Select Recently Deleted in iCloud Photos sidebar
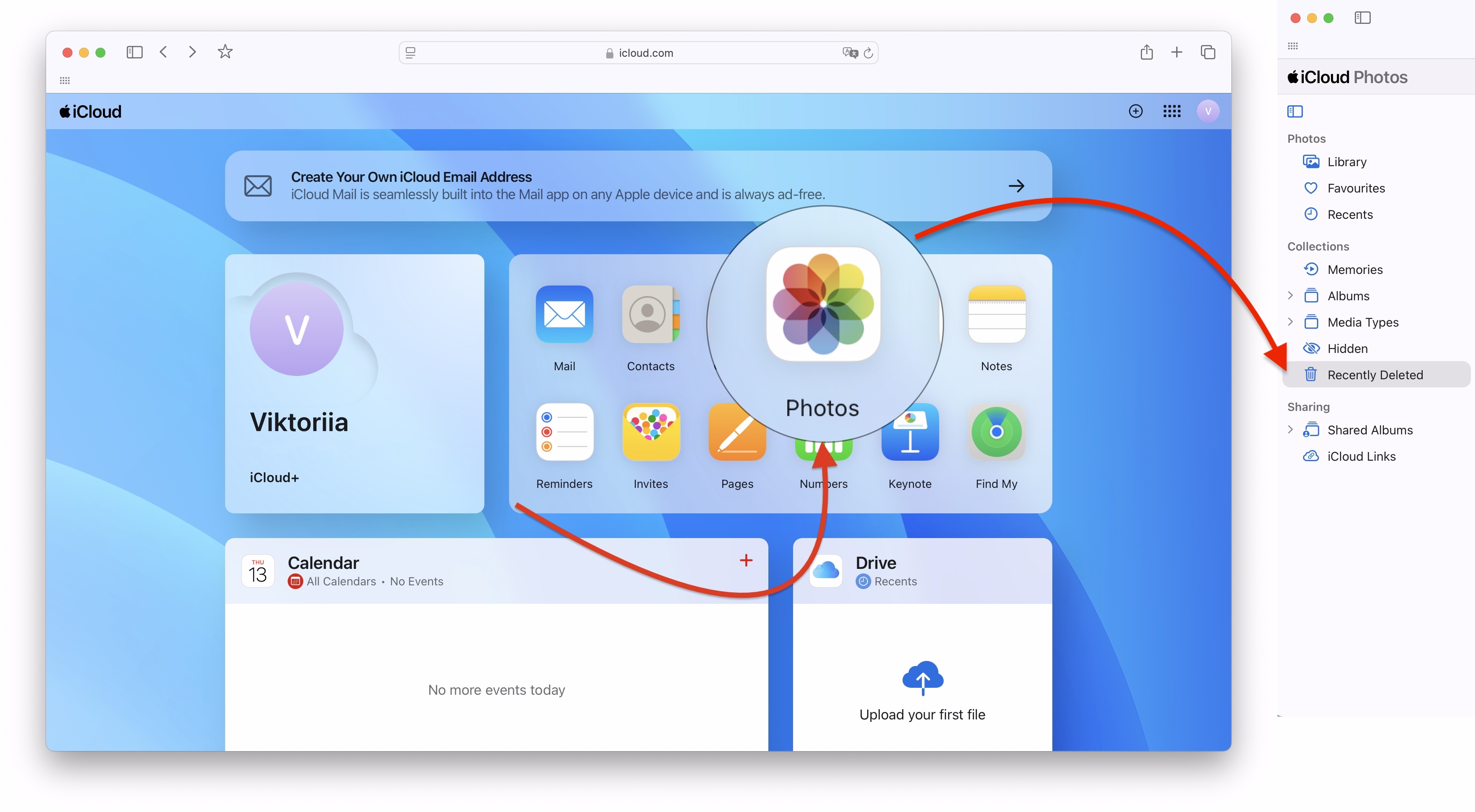The image size is (1475, 812). pos(1374,374)
